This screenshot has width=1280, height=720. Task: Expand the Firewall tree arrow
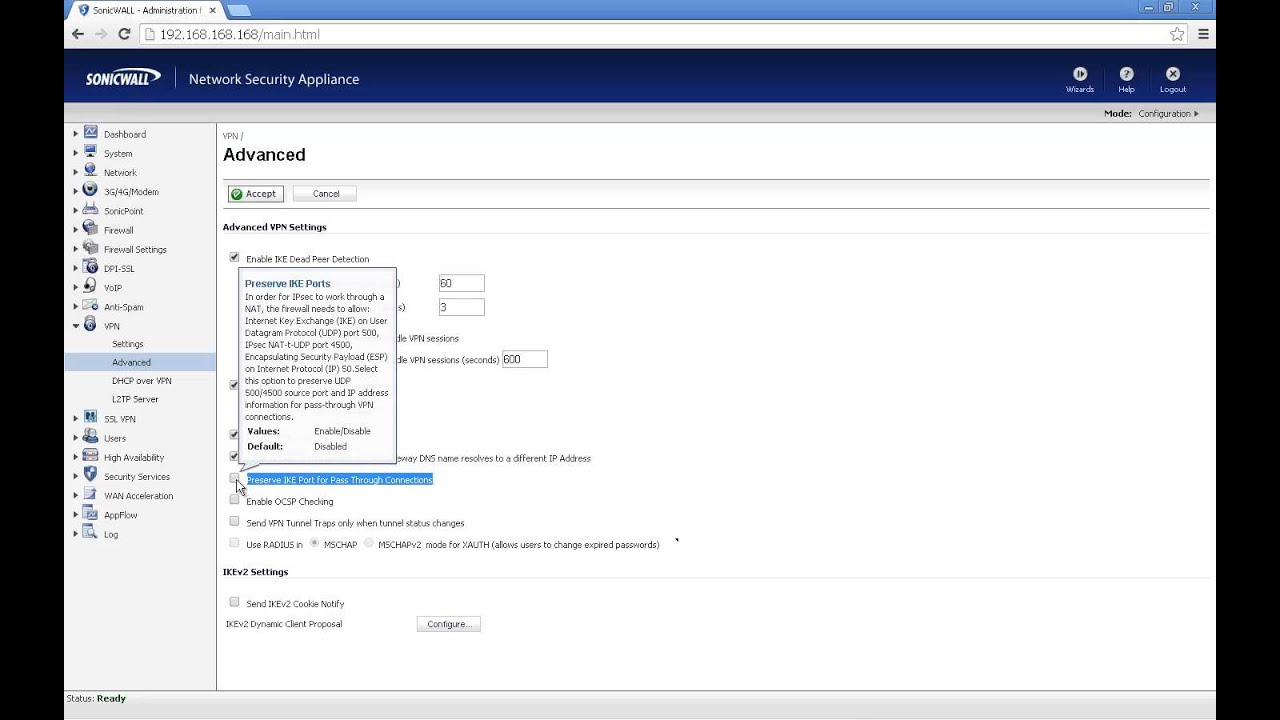[75, 230]
